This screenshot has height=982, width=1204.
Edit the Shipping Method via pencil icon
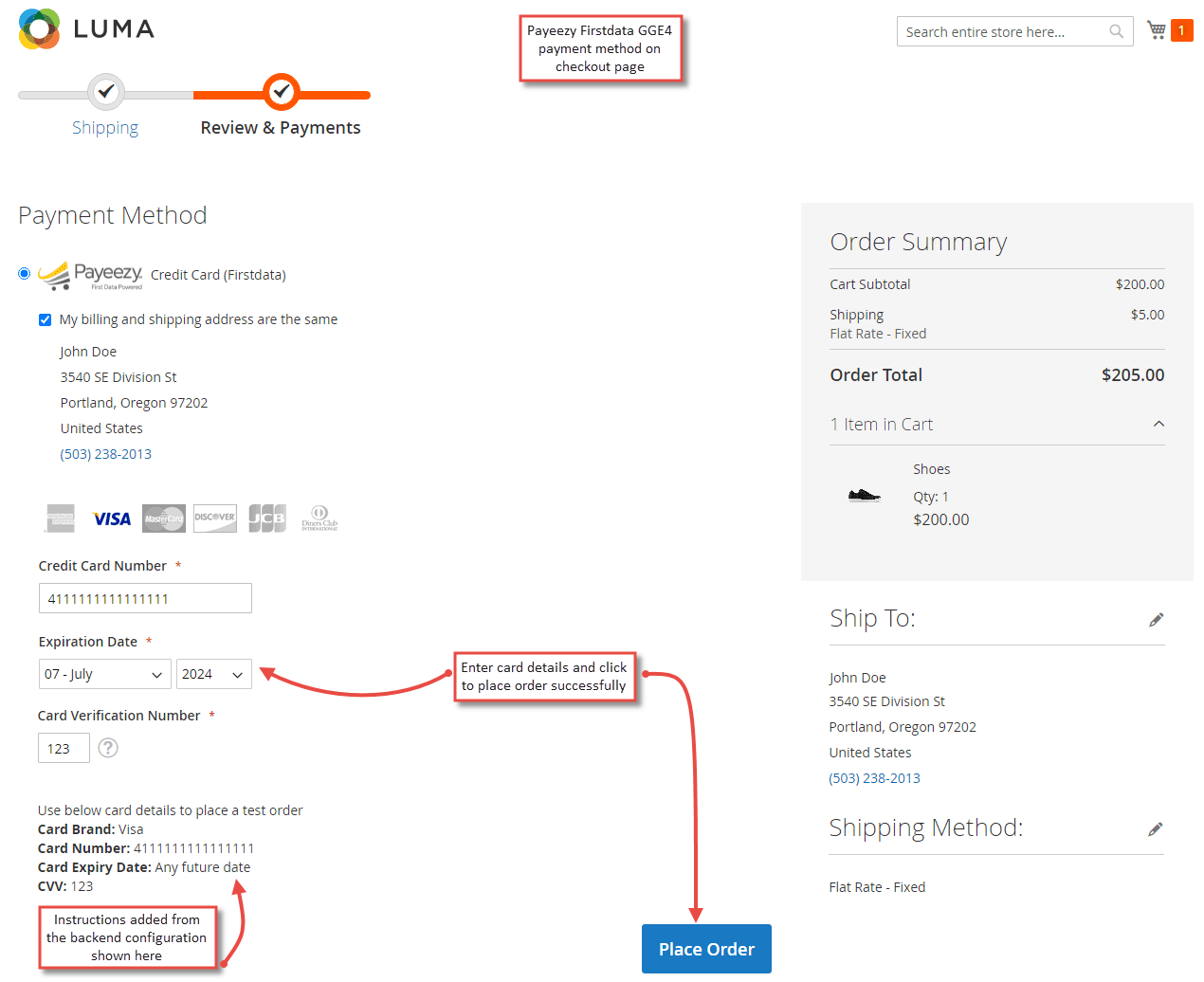[x=1157, y=828]
